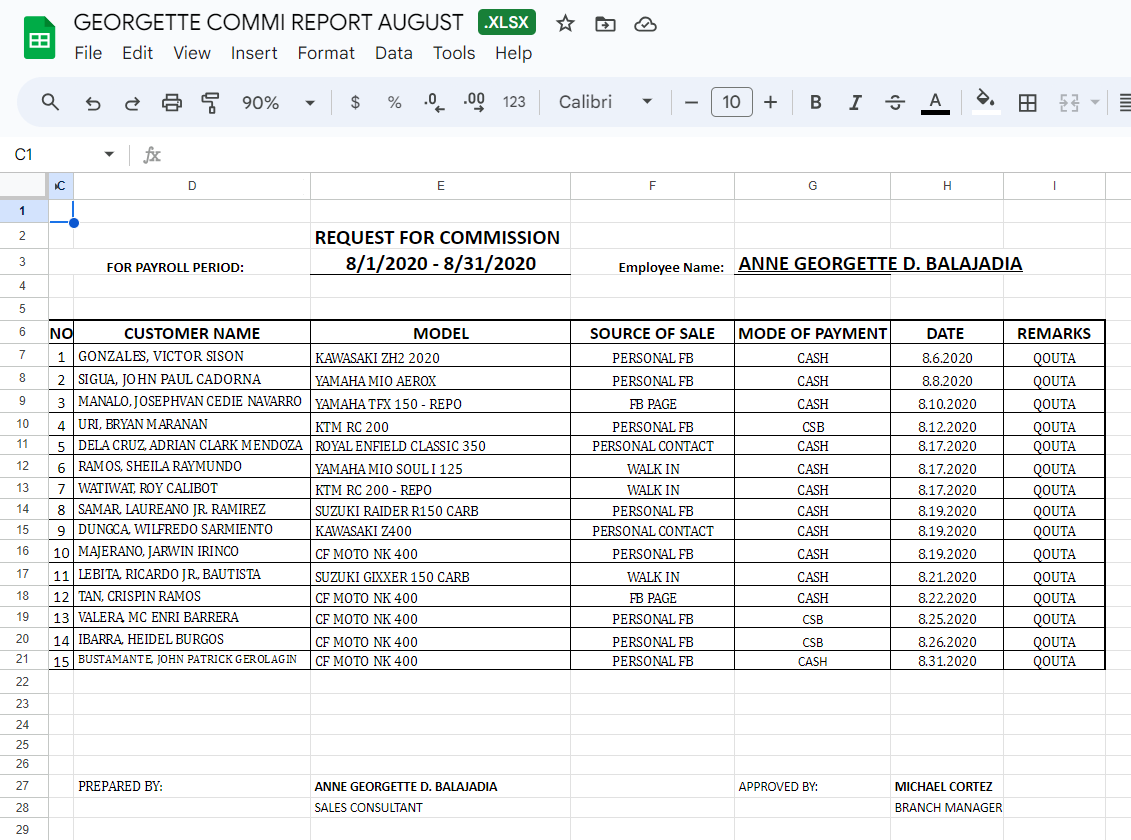This screenshot has height=840, width=1131.
Task: Click the document title GEORGETTE COMMI REPORT AUGUST
Action: point(268,22)
